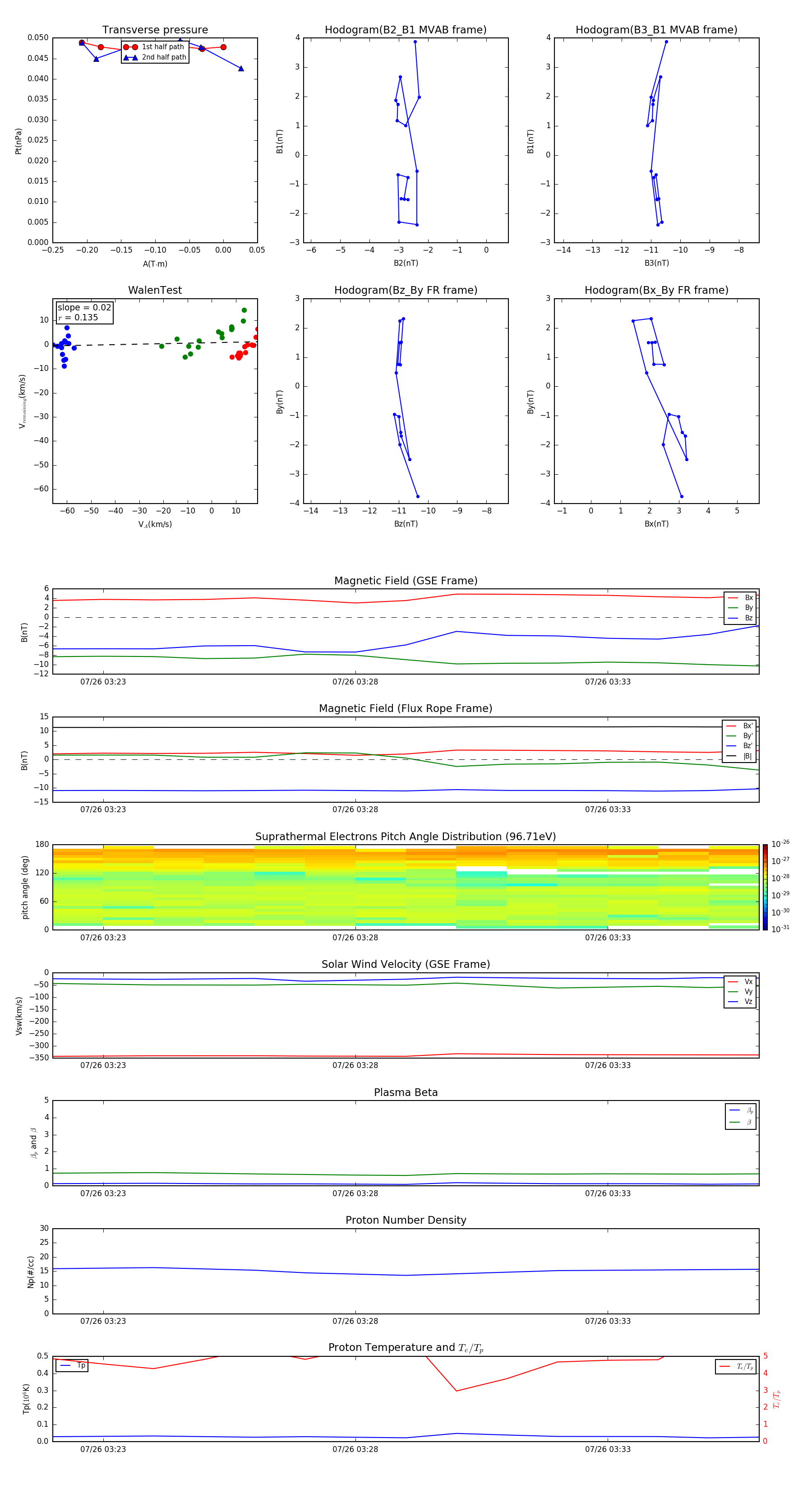Click the β legend entry in Plasma Beta
Image resolution: width=812 pixels, height=1489 pixels.
coord(741,1123)
